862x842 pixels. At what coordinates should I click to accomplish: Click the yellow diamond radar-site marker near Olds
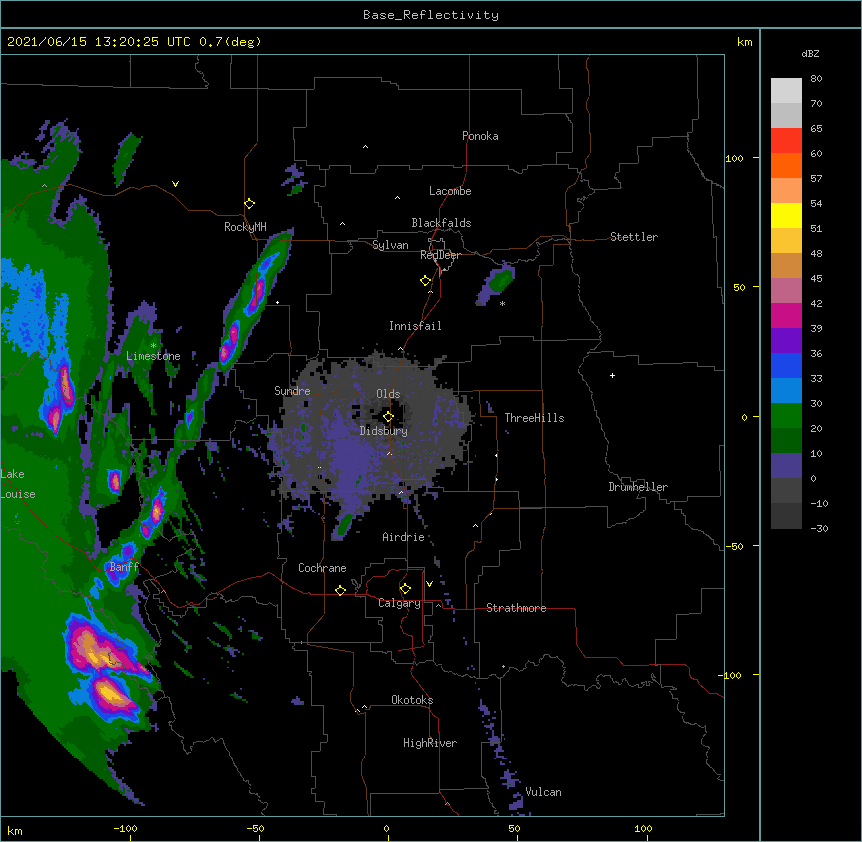(x=388, y=417)
